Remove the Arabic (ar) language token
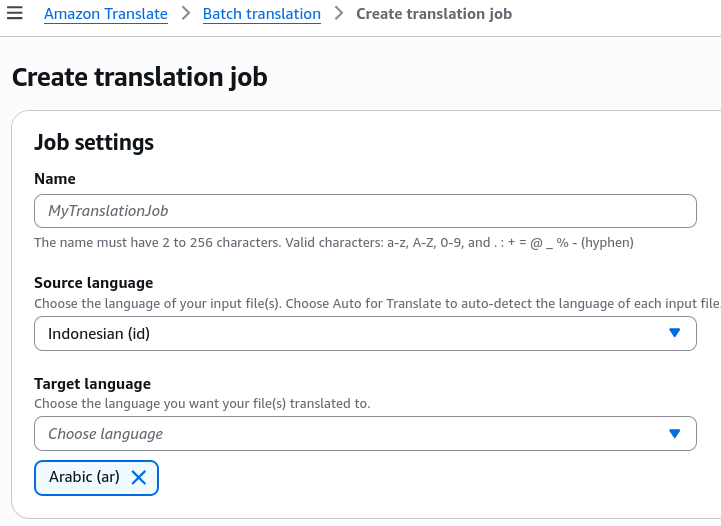 click(138, 477)
